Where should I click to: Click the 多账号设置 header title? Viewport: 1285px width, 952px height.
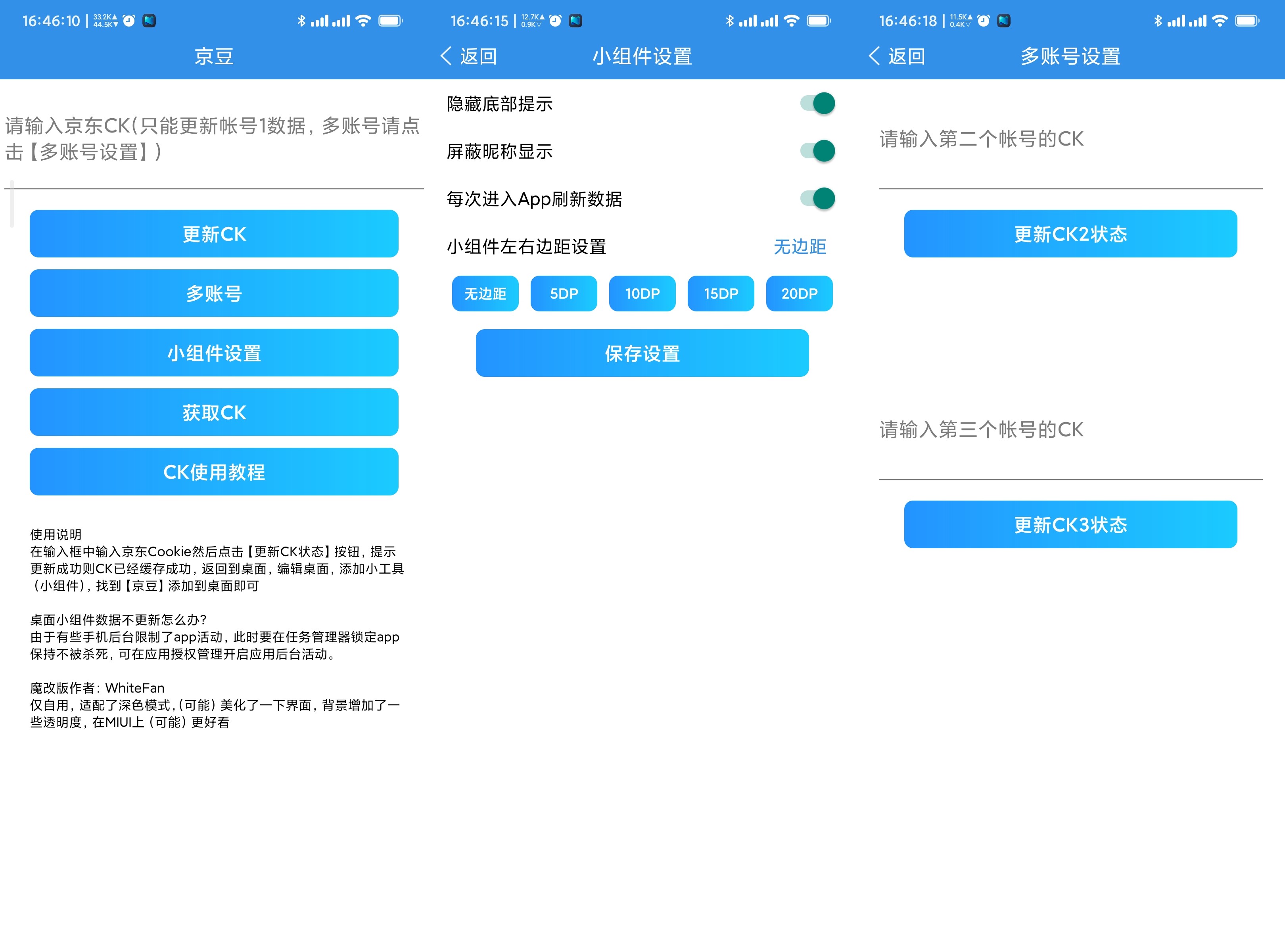click(x=1070, y=56)
